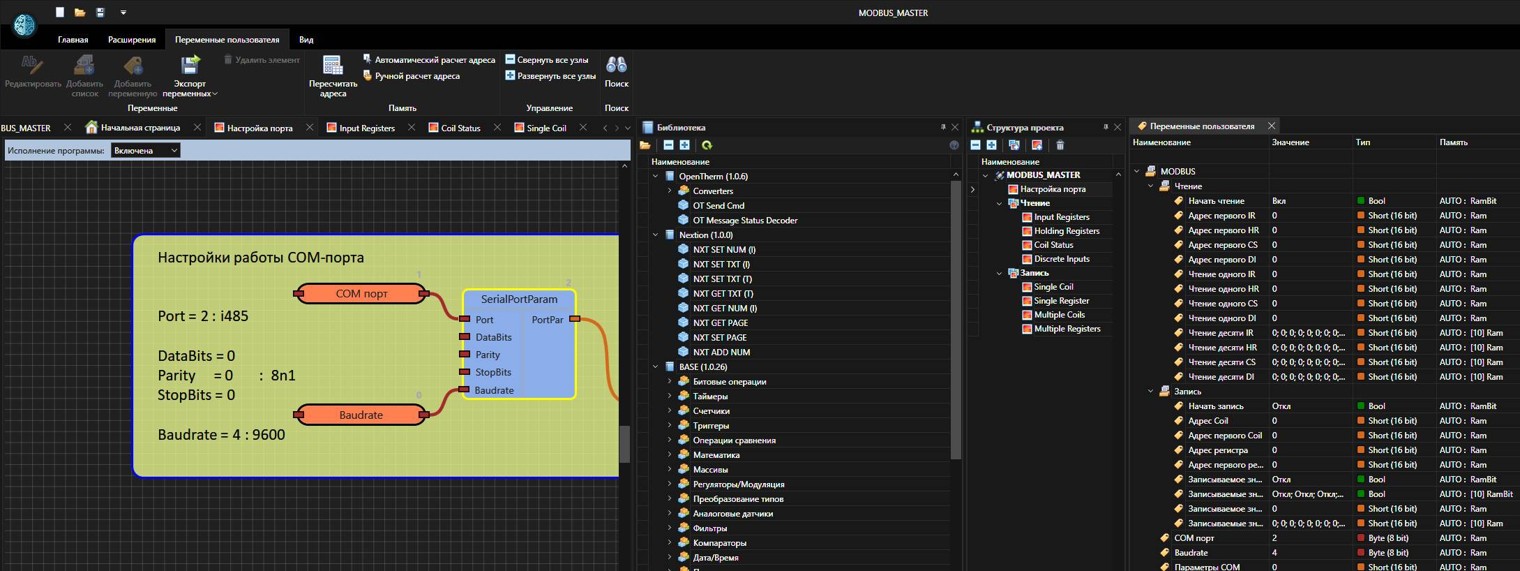Click add page icon in Структура проекта toolbar
Viewport: 1520px width, 571px height.
(1037, 145)
